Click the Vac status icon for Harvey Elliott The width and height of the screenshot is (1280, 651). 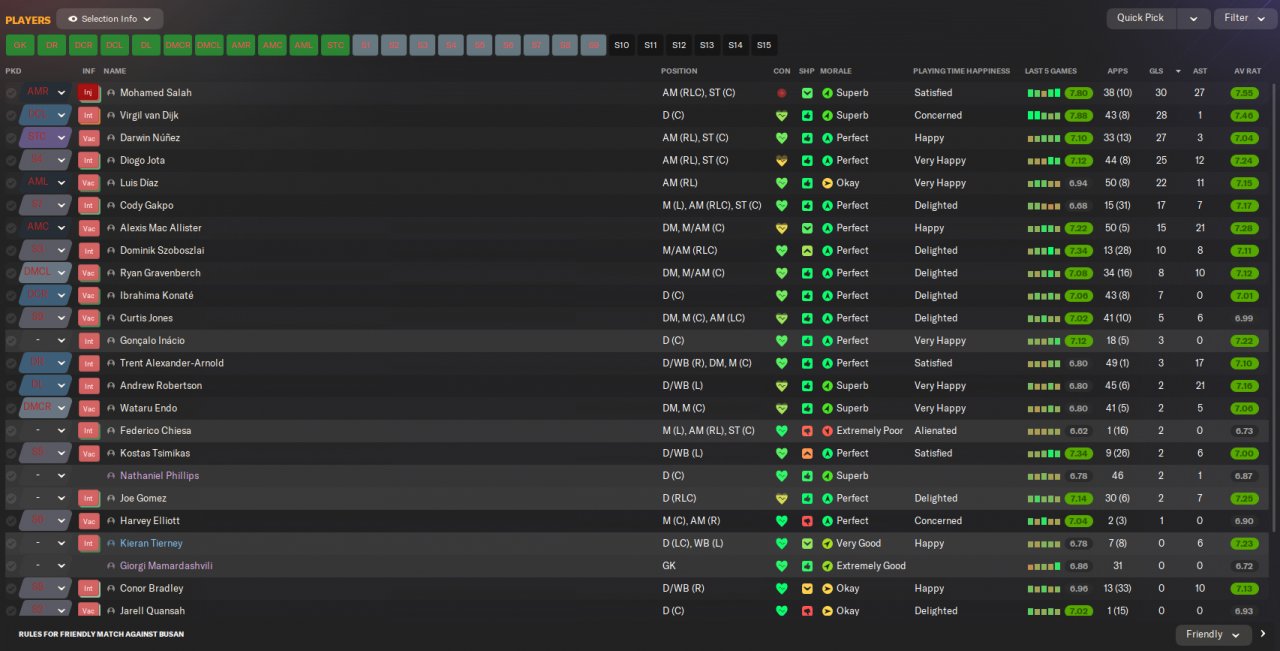tap(88, 521)
